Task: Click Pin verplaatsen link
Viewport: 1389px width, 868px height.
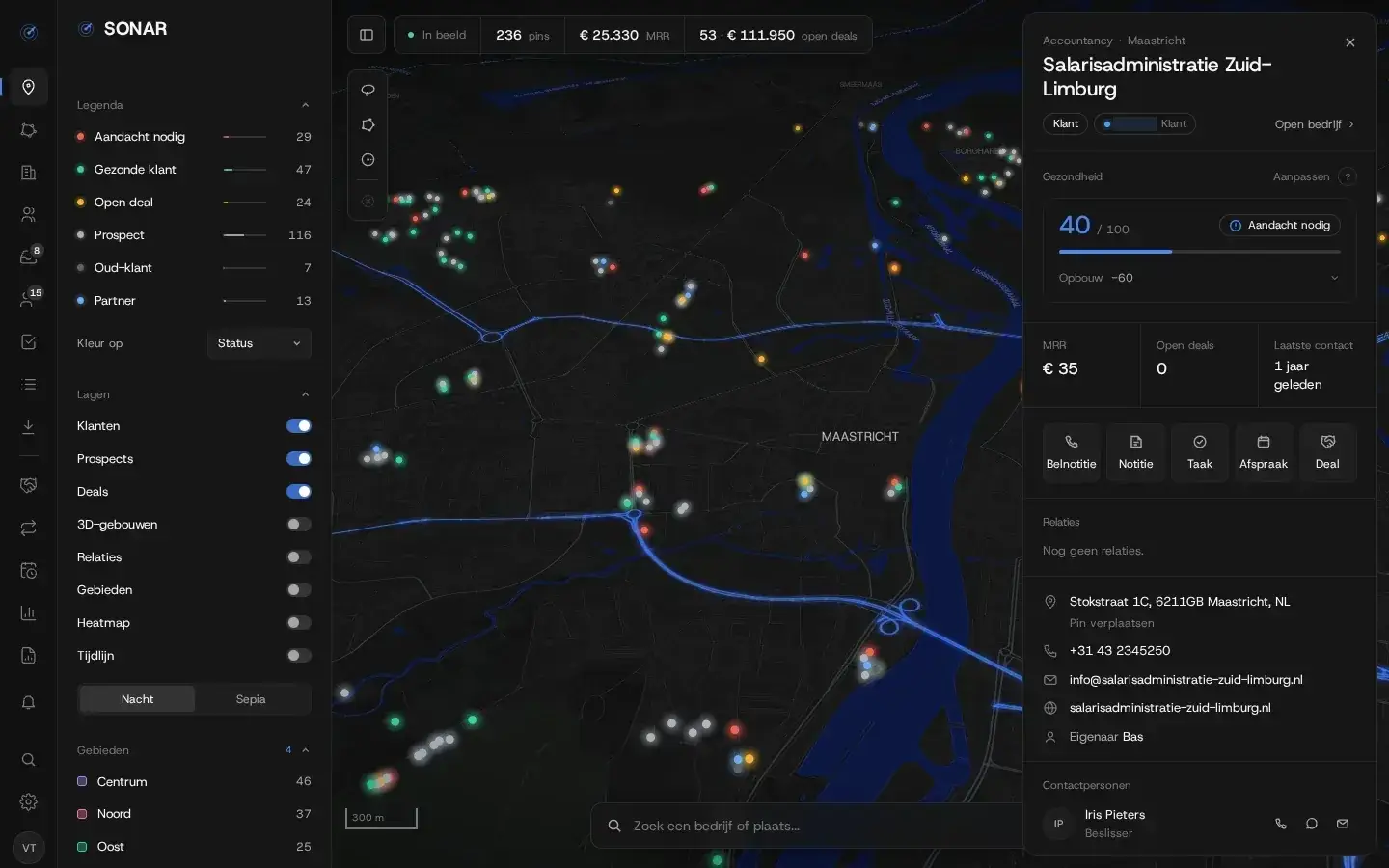Action: point(1111,623)
